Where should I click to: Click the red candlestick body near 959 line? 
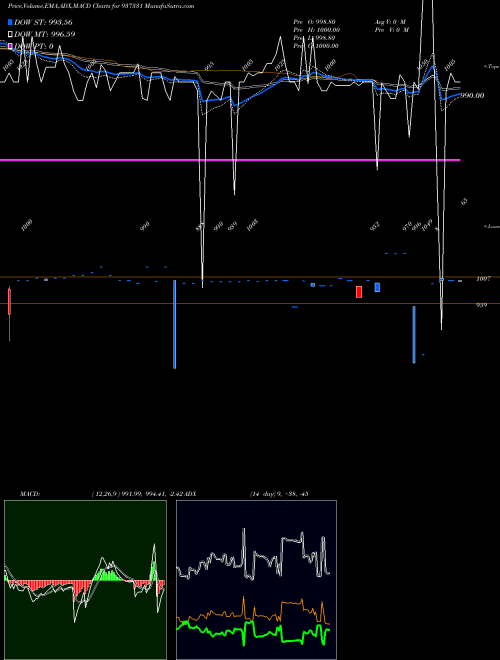pos(359,292)
